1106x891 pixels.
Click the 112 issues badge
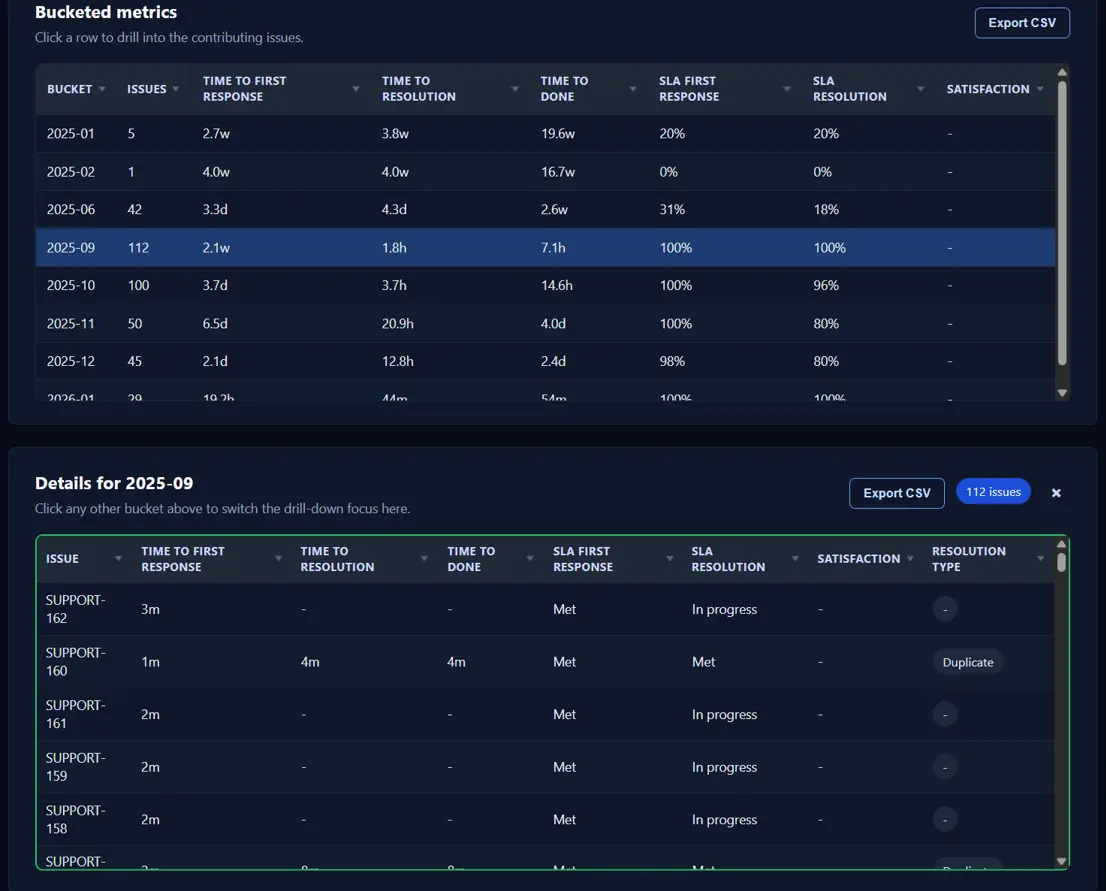[x=993, y=491]
